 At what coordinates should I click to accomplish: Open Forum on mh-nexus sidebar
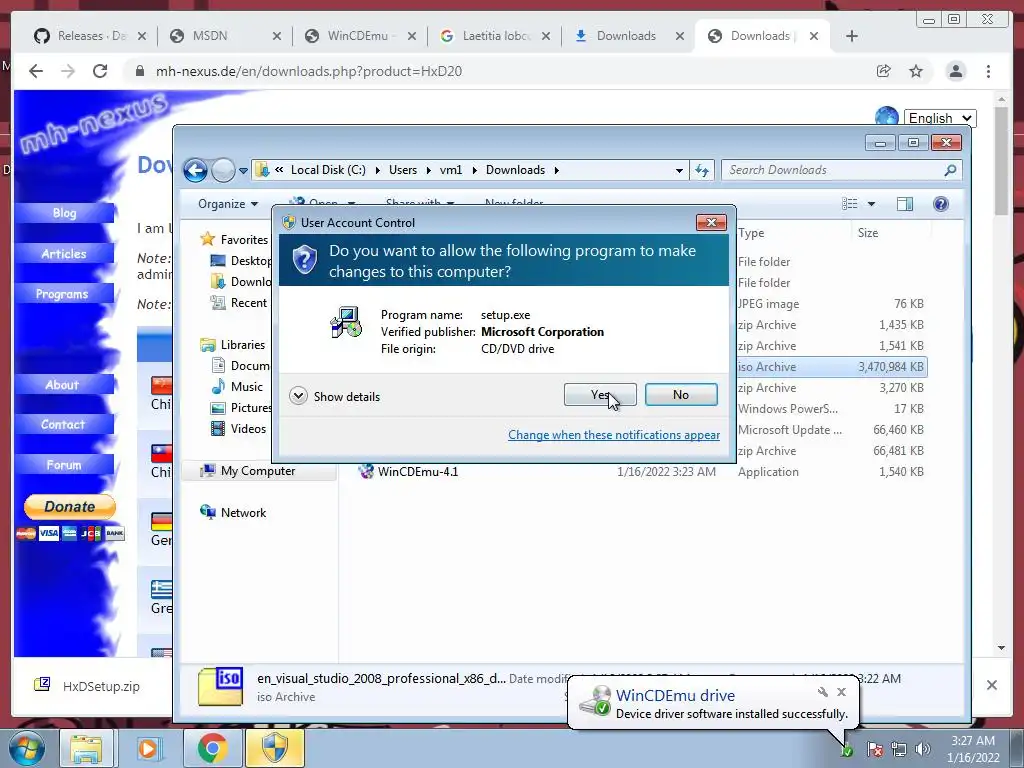pyautogui.click(x=64, y=465)
